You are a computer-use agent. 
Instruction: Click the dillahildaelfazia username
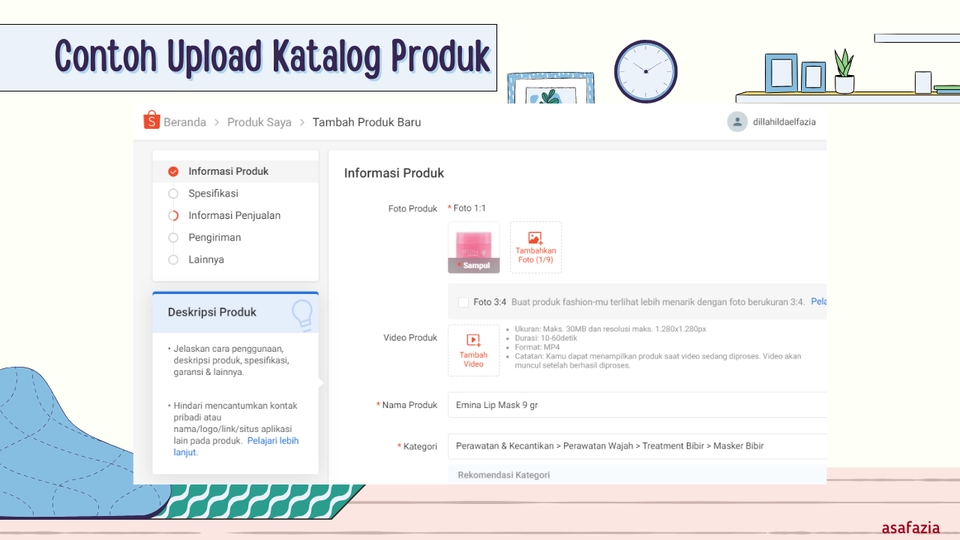[x=784, y=122]
